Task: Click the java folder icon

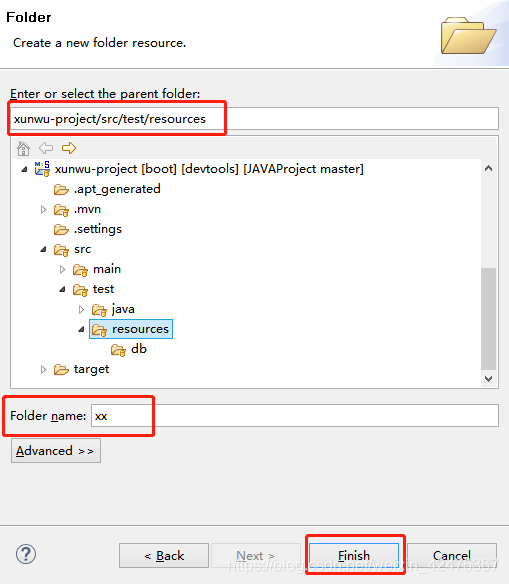Action: [x=99, y=310]
